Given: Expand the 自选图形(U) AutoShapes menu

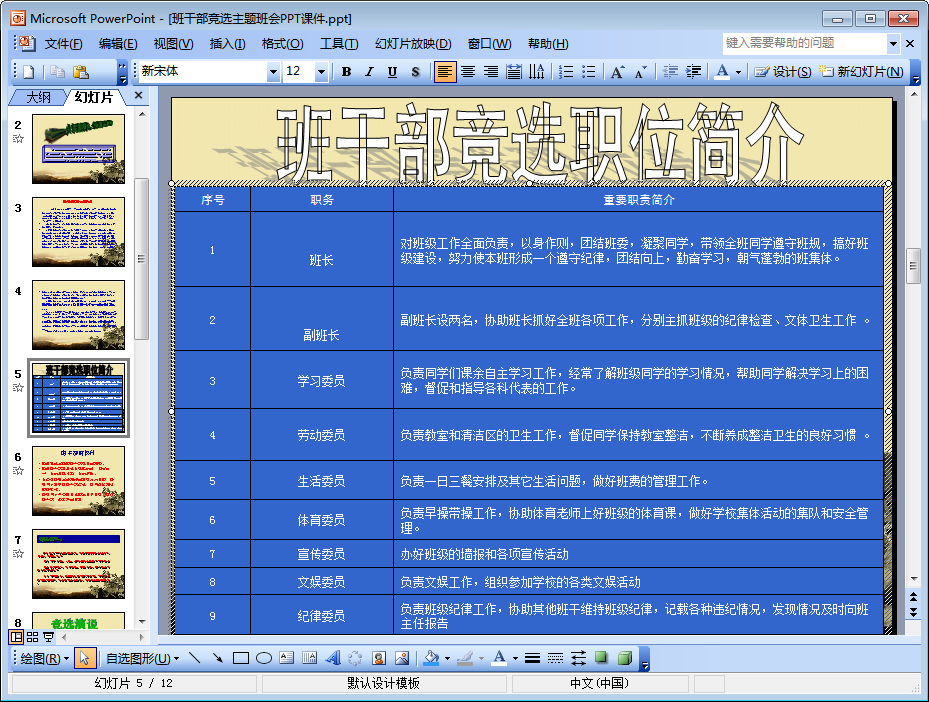Looking at the screenshot, I should [142, 659].
